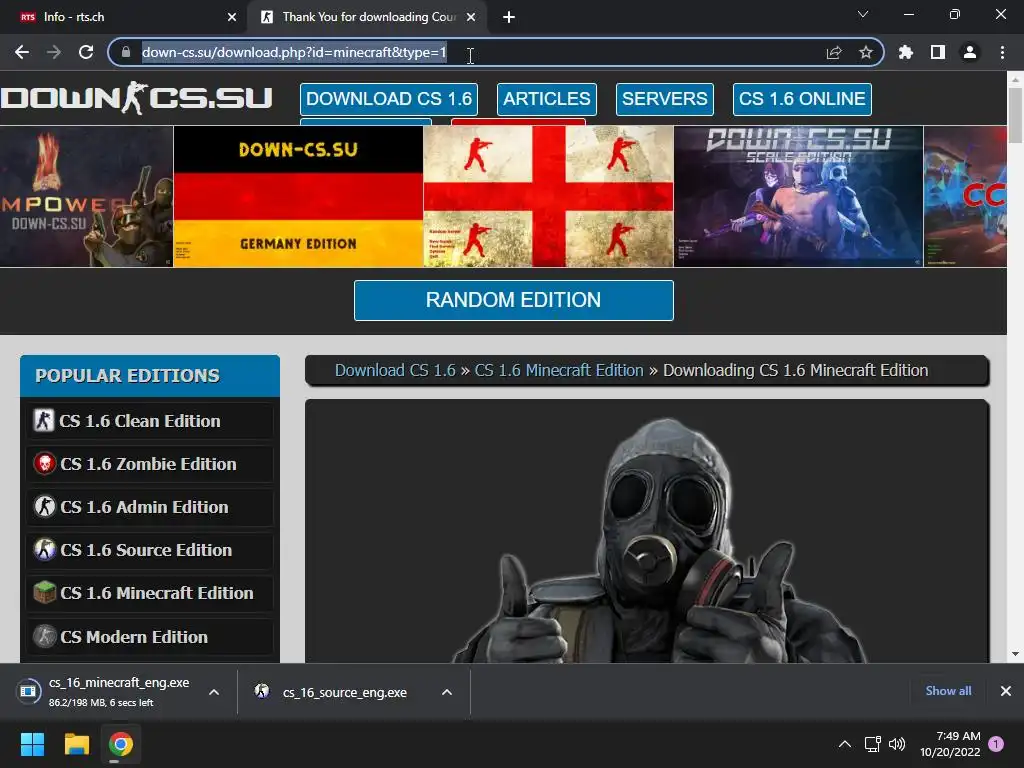Show hidden system tray icons

click(844, 744)
